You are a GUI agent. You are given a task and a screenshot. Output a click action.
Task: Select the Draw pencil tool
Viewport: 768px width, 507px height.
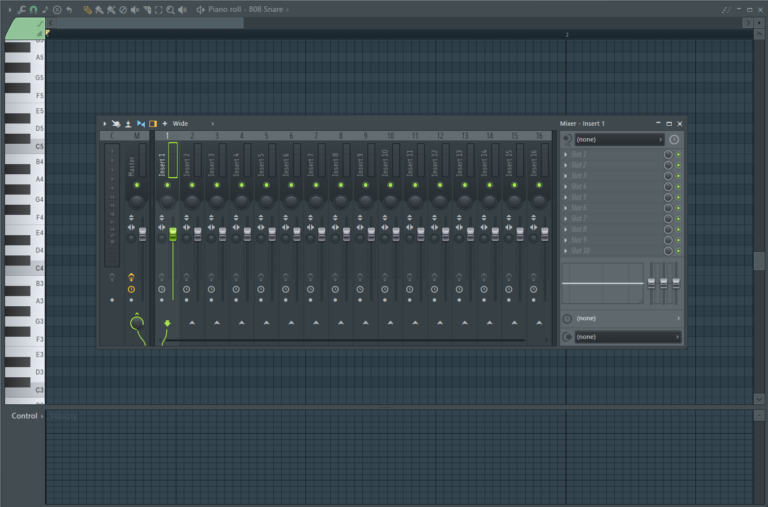click(x=88, y=9)
